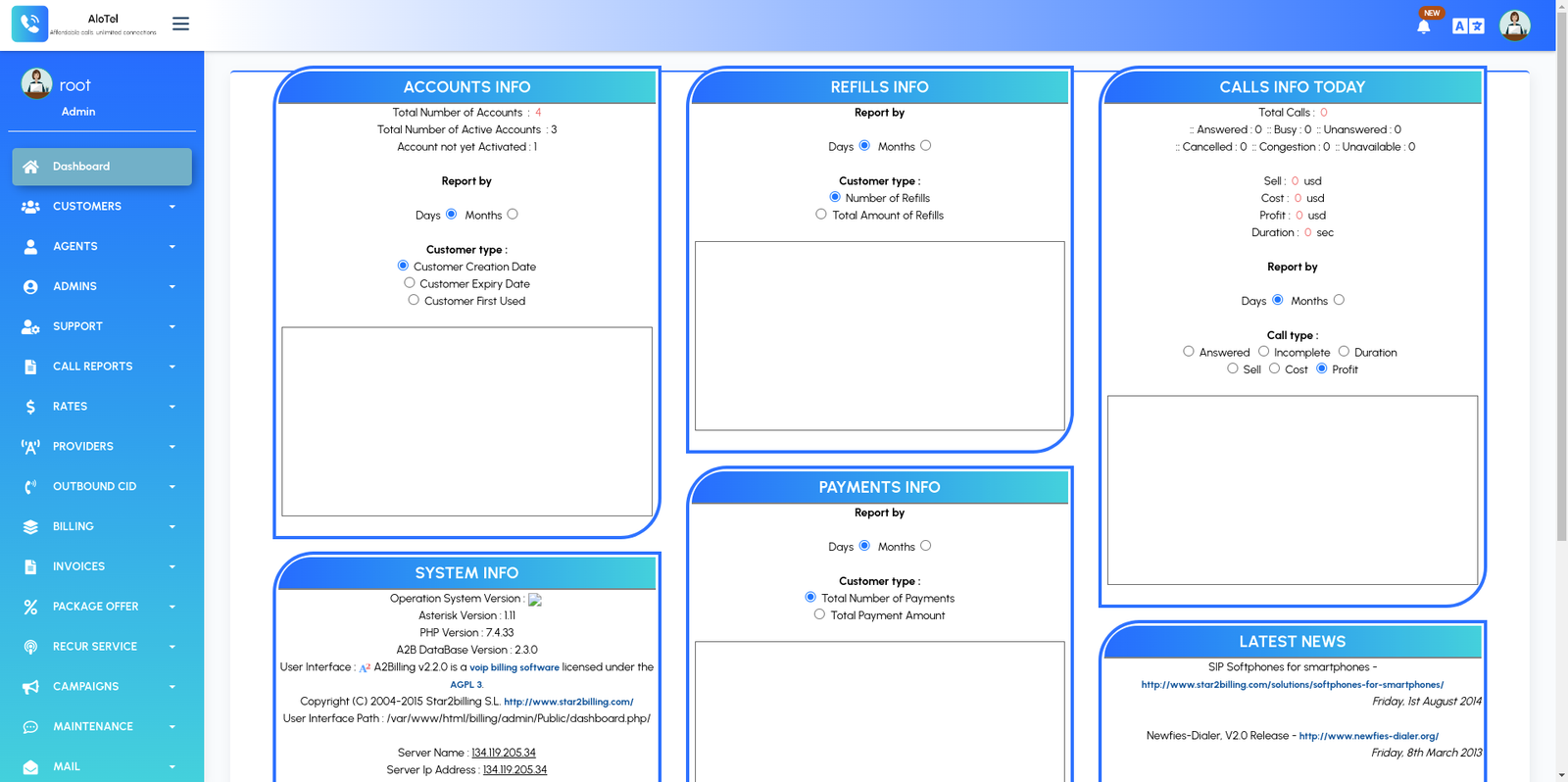Expand the Call Reports submenu arrow

(172, 367)
